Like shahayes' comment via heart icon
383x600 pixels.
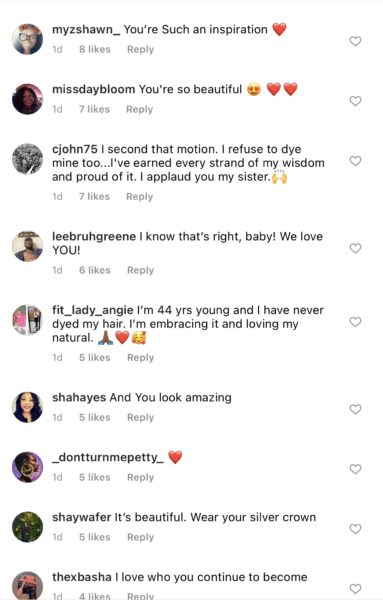click(355, 409)
